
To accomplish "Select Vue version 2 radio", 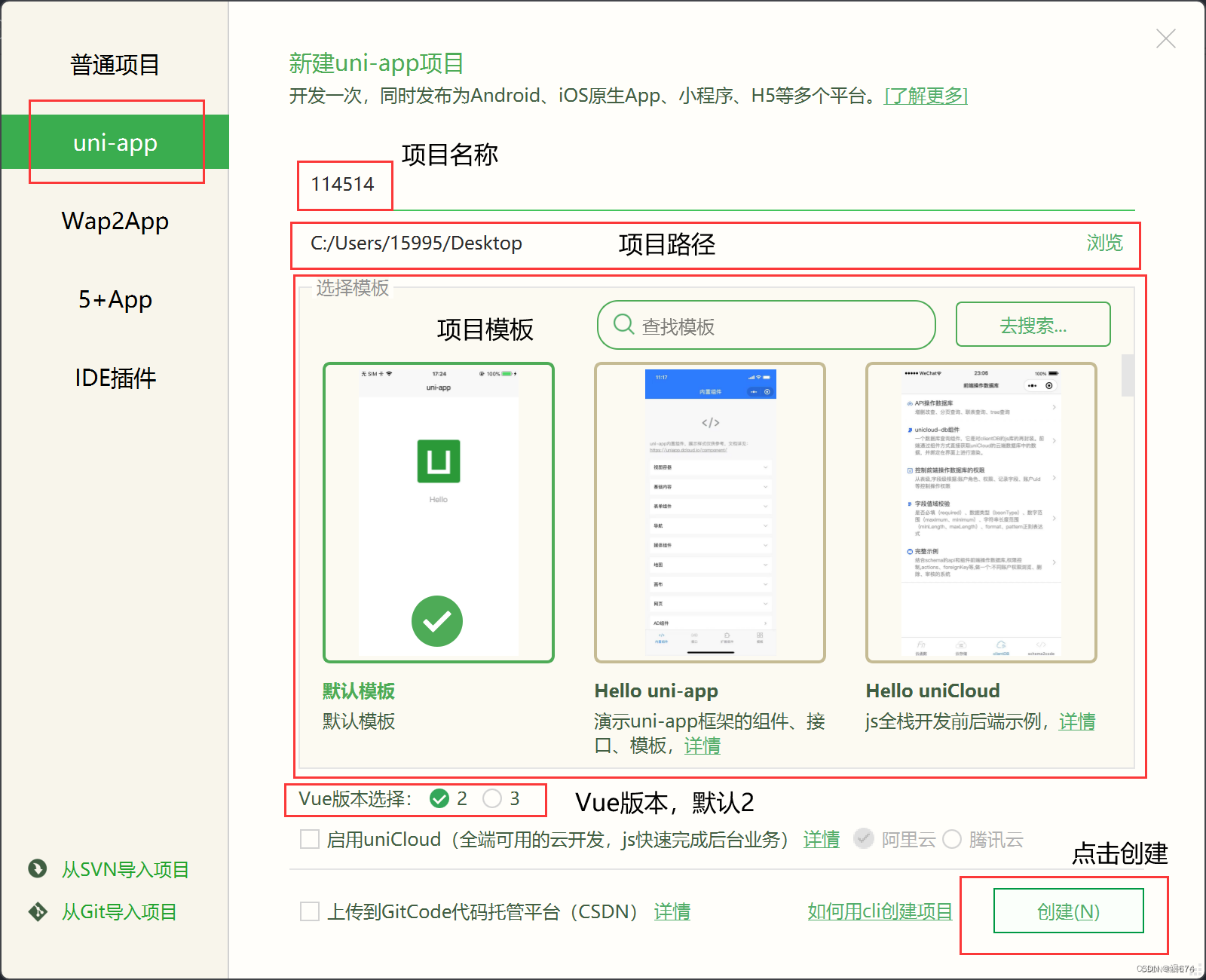I will pos(439,798).
